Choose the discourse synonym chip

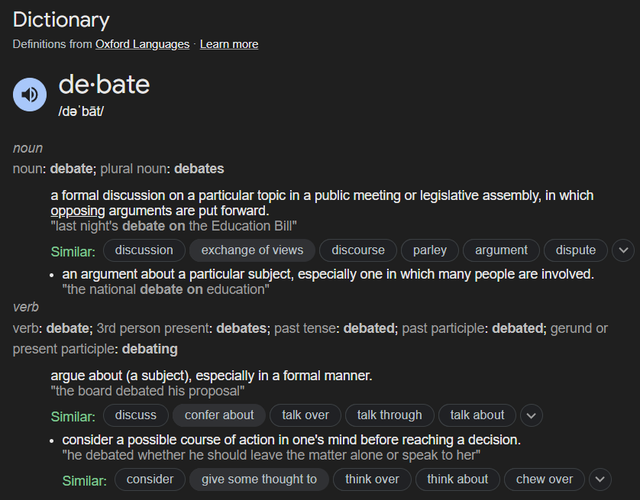tap(358, 250)
